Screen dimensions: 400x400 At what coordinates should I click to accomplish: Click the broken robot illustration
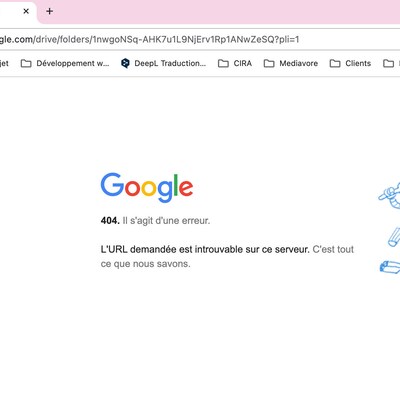390,228
